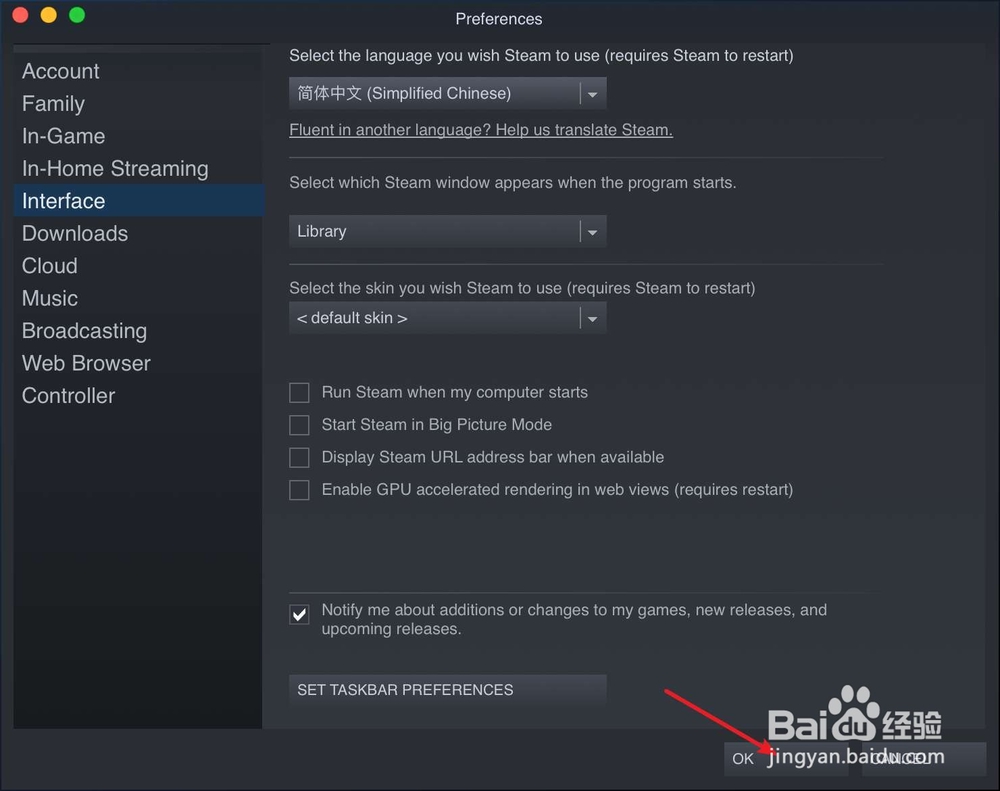Check Start Steam in Big Picture Mode
Image resolution: width=1000 pixels, height=791 pixels.
[x=299, y=425]
